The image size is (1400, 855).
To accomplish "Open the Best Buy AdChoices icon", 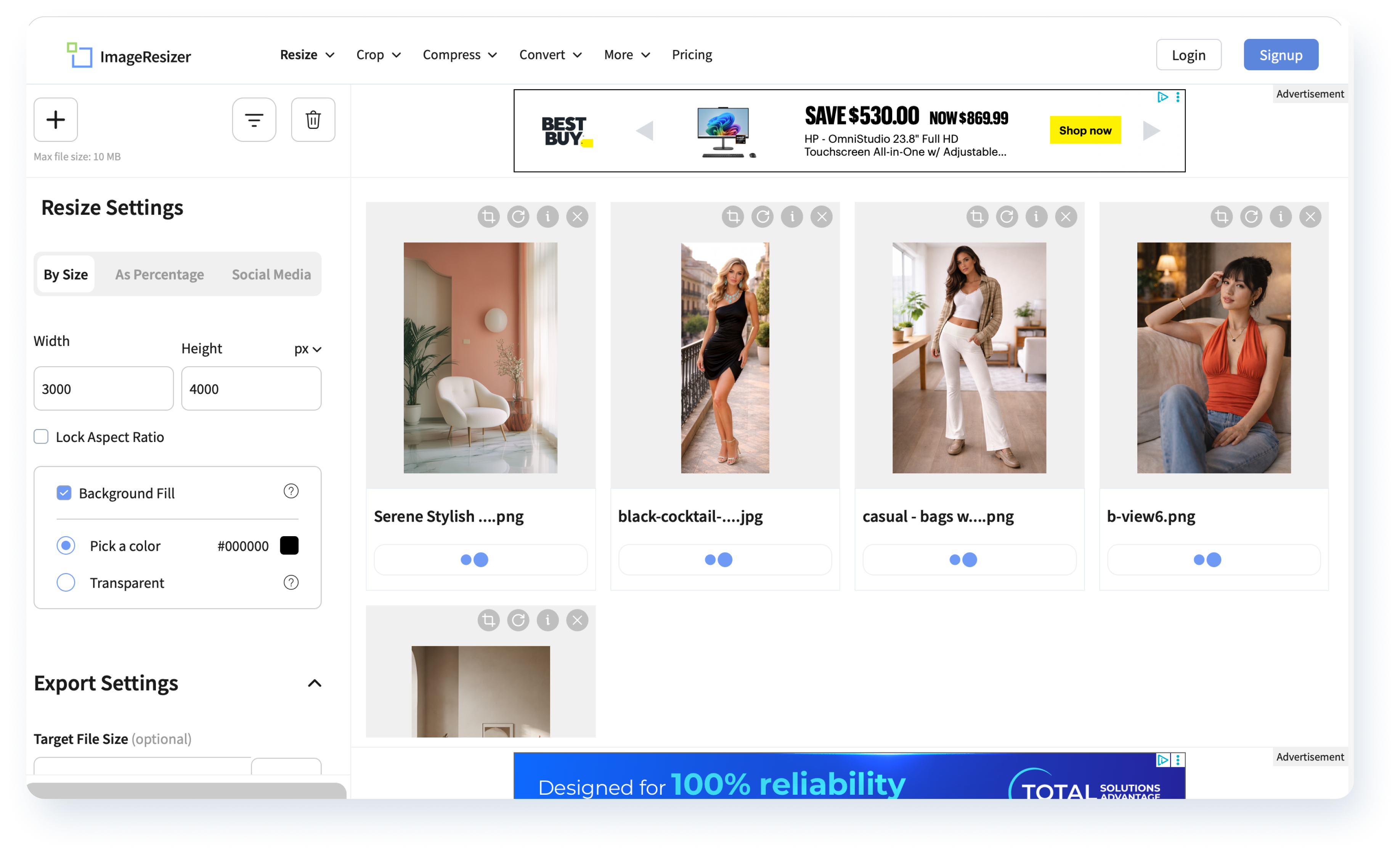I will pos(1162,97).
